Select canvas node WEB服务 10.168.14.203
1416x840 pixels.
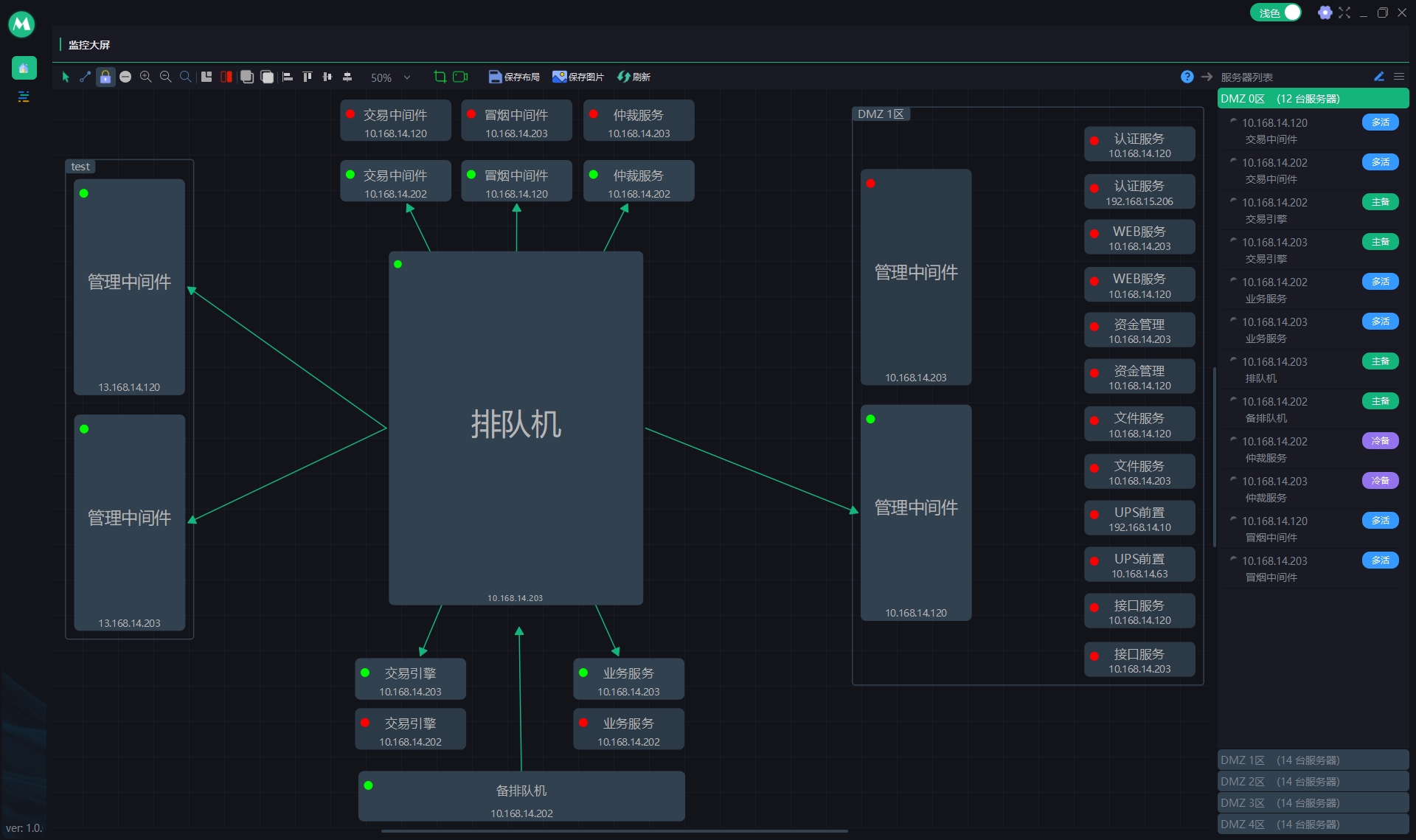[x=1139, y=237]
